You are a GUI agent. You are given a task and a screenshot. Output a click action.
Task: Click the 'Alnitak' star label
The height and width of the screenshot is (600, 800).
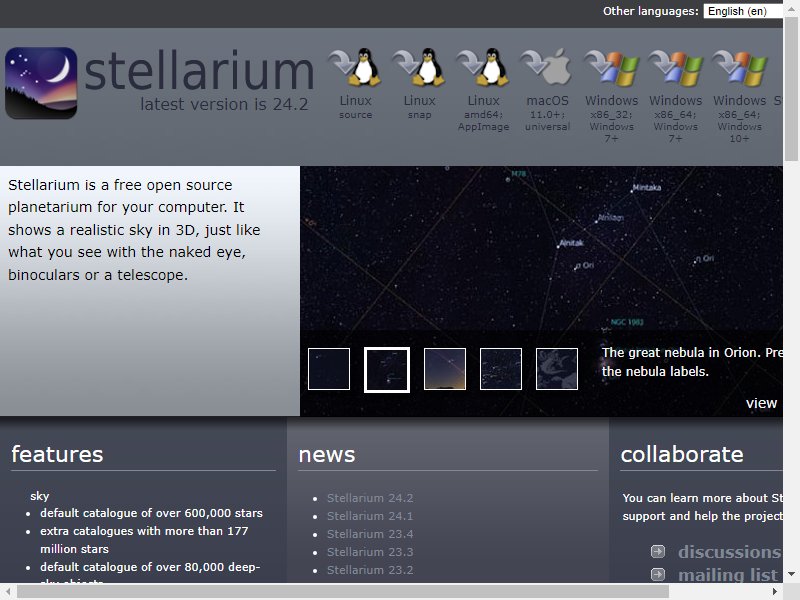[571, 243]
